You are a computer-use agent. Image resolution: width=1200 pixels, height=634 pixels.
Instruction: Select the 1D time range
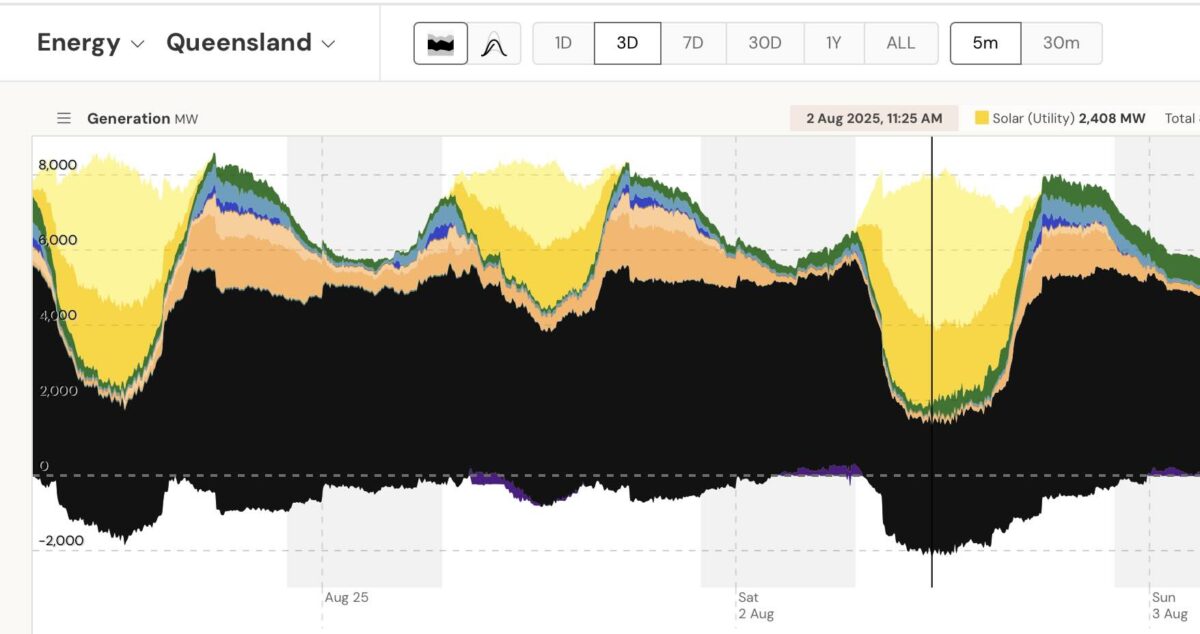[x=563, y=43]
